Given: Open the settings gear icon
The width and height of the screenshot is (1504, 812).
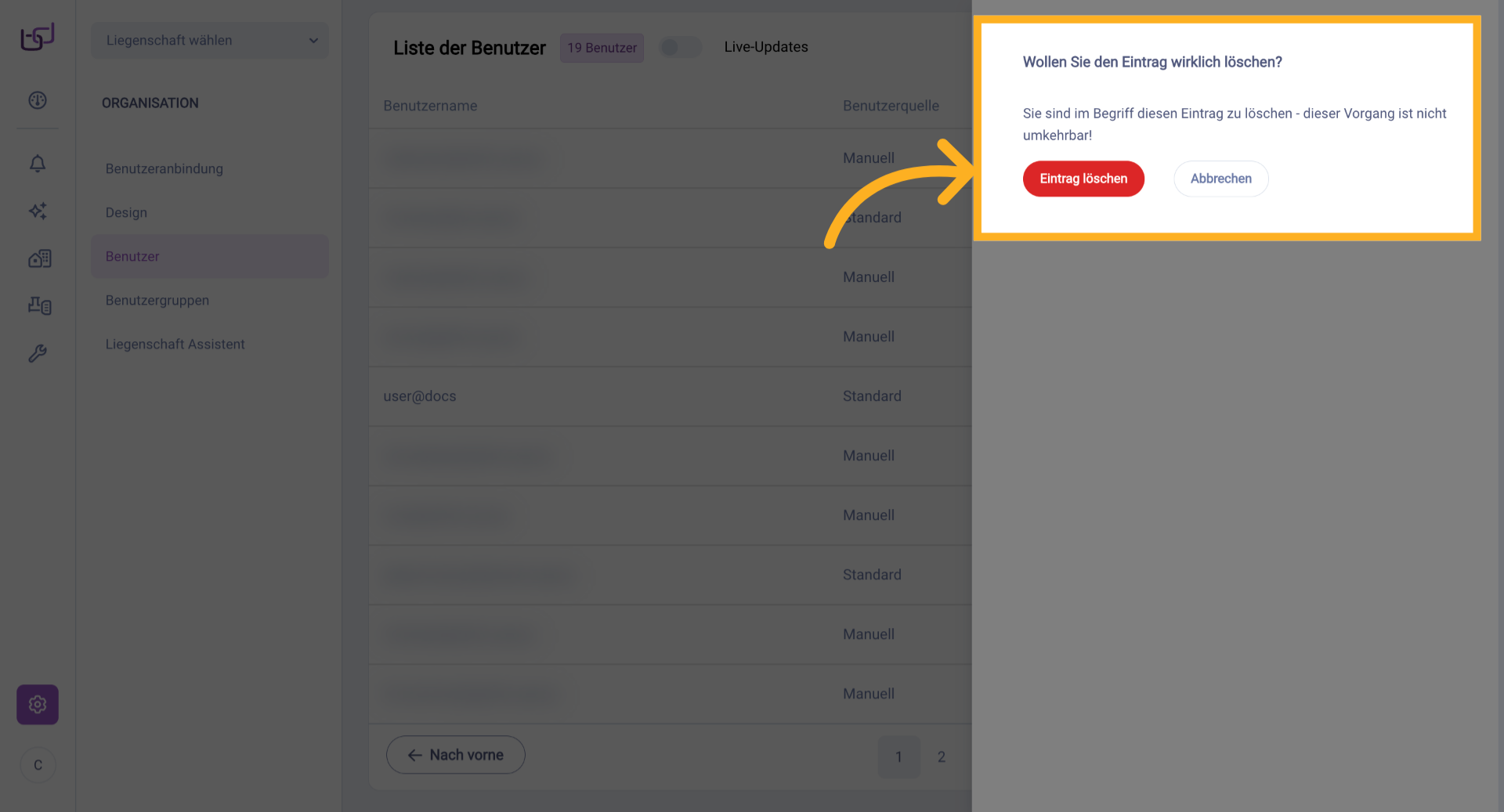Looking at the screenshot, I should (x=38, y=705).
